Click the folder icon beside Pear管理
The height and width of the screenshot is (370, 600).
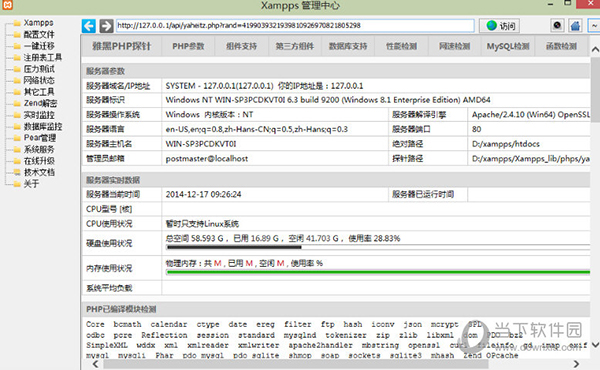(17, 138)
